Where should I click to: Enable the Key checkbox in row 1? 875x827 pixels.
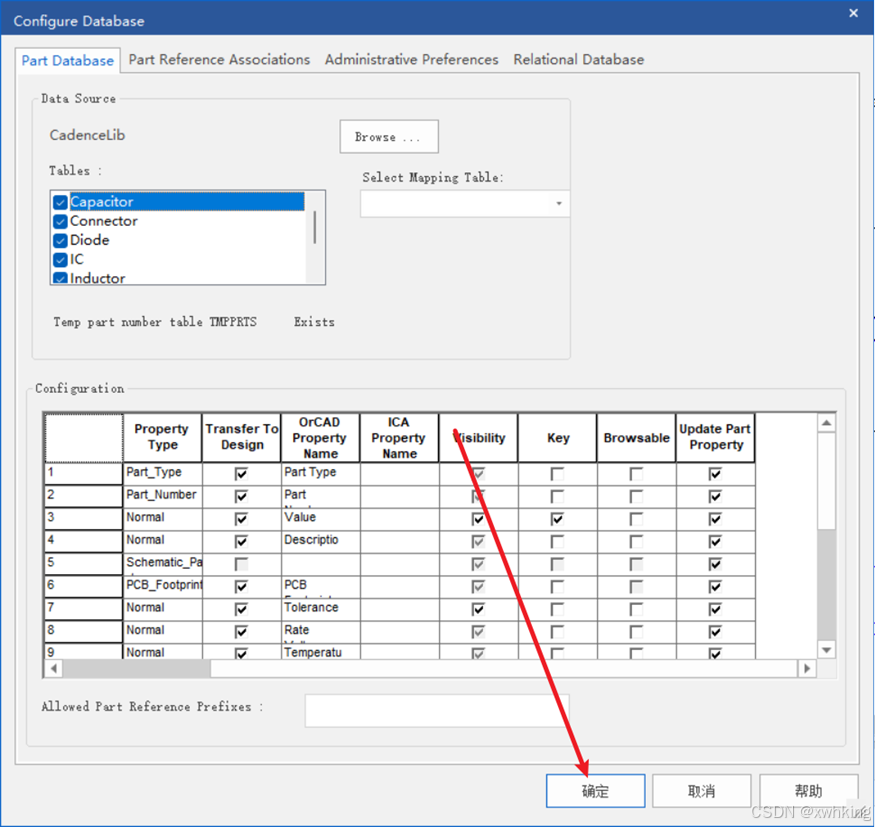click(x=557, y=474)
